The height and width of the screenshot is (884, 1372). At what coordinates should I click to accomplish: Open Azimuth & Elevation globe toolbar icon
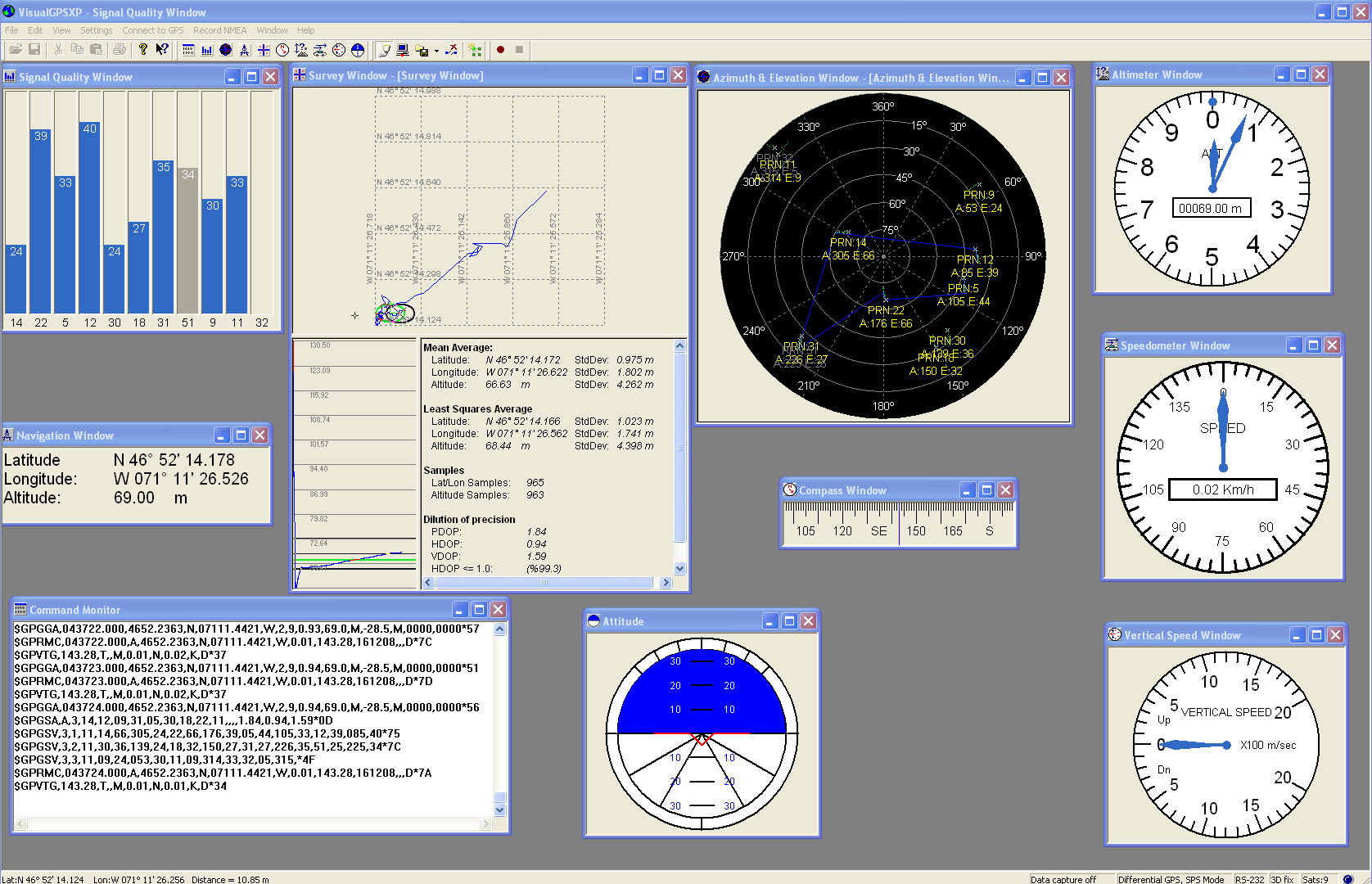[226, 50]
